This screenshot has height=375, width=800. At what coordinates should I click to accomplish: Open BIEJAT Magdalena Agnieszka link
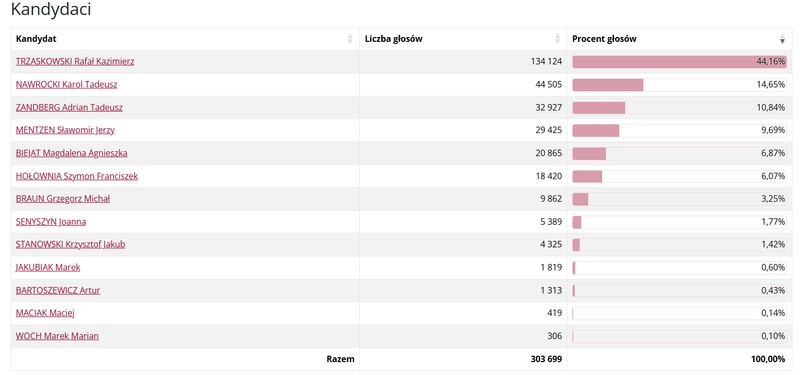tap(71, 153)
